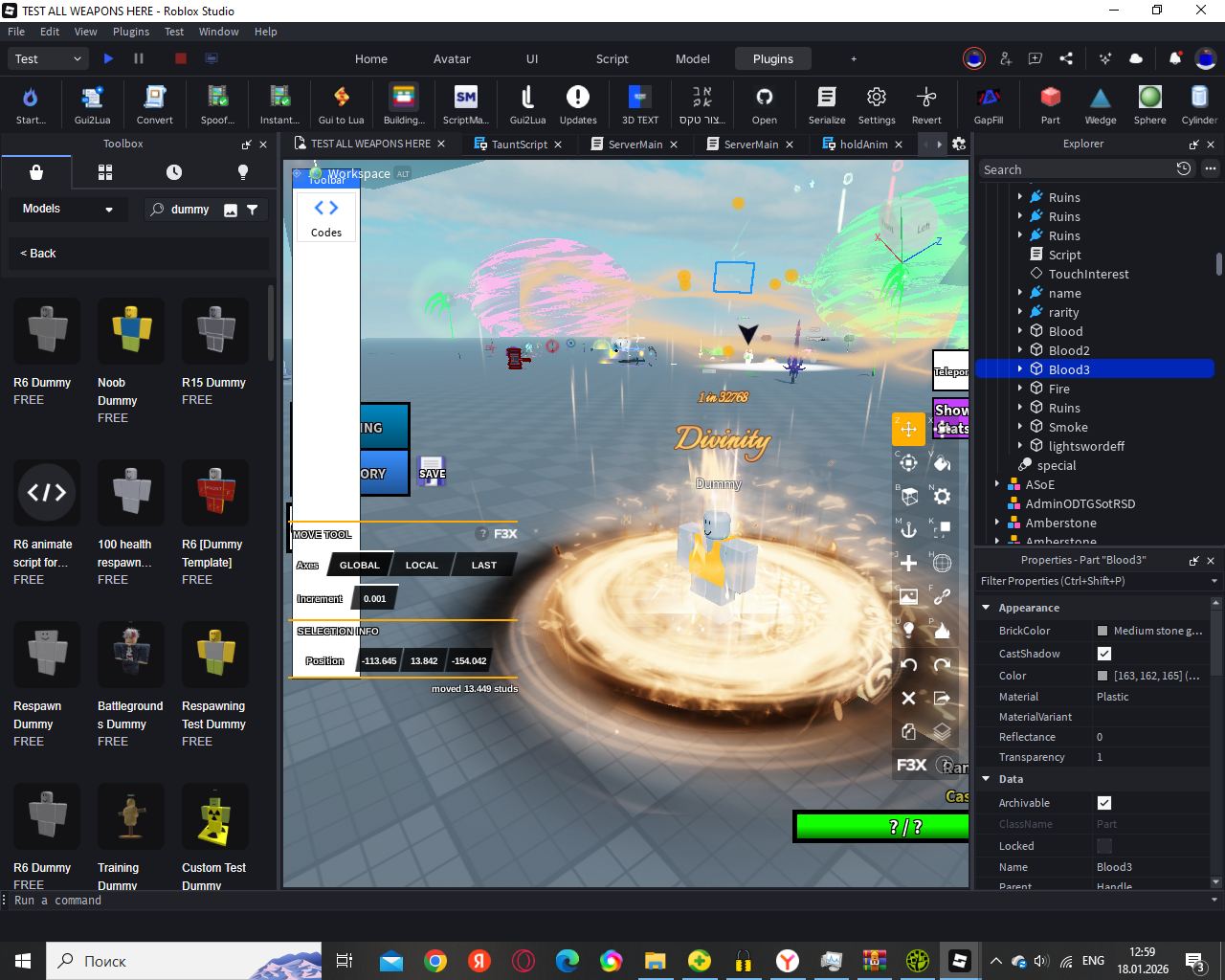Click the notifications bell icon
This screenshot has height=980, width=1225.
[1175, 58]
